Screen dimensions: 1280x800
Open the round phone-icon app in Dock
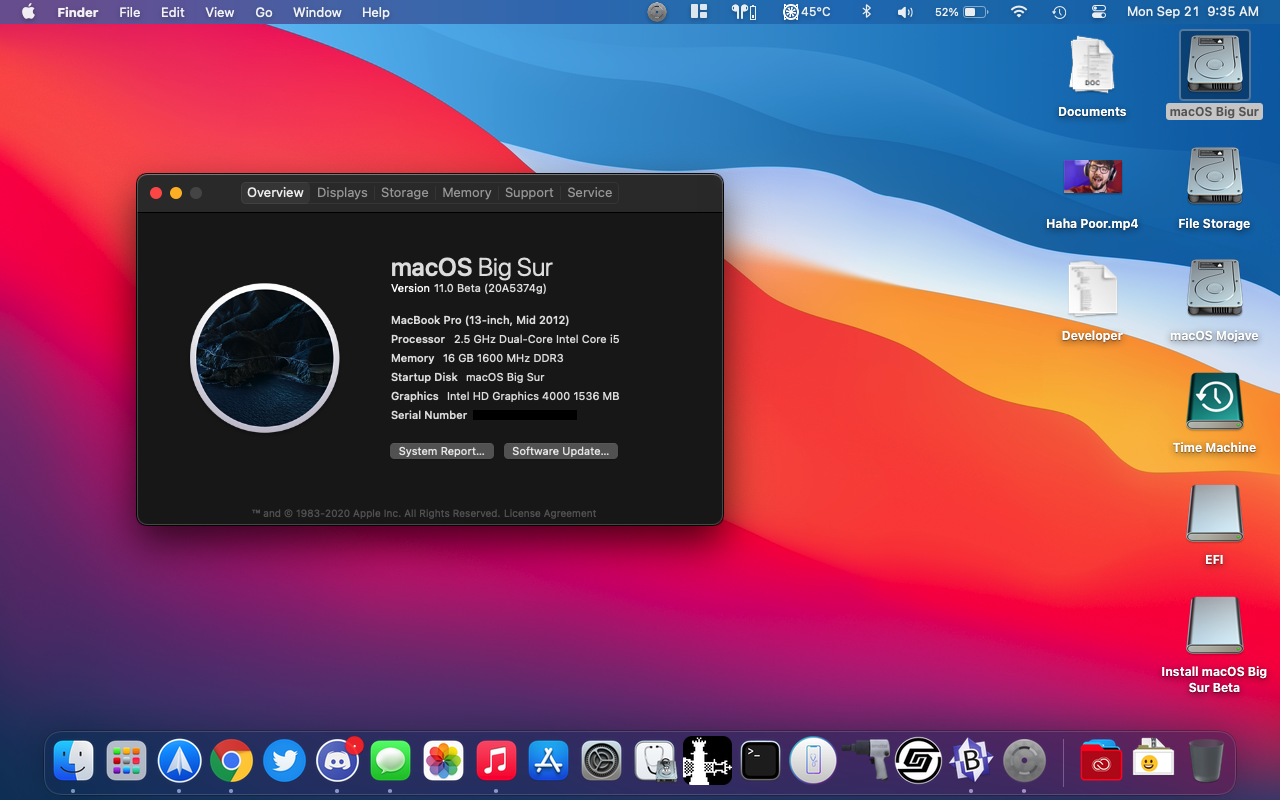[813, 761]
